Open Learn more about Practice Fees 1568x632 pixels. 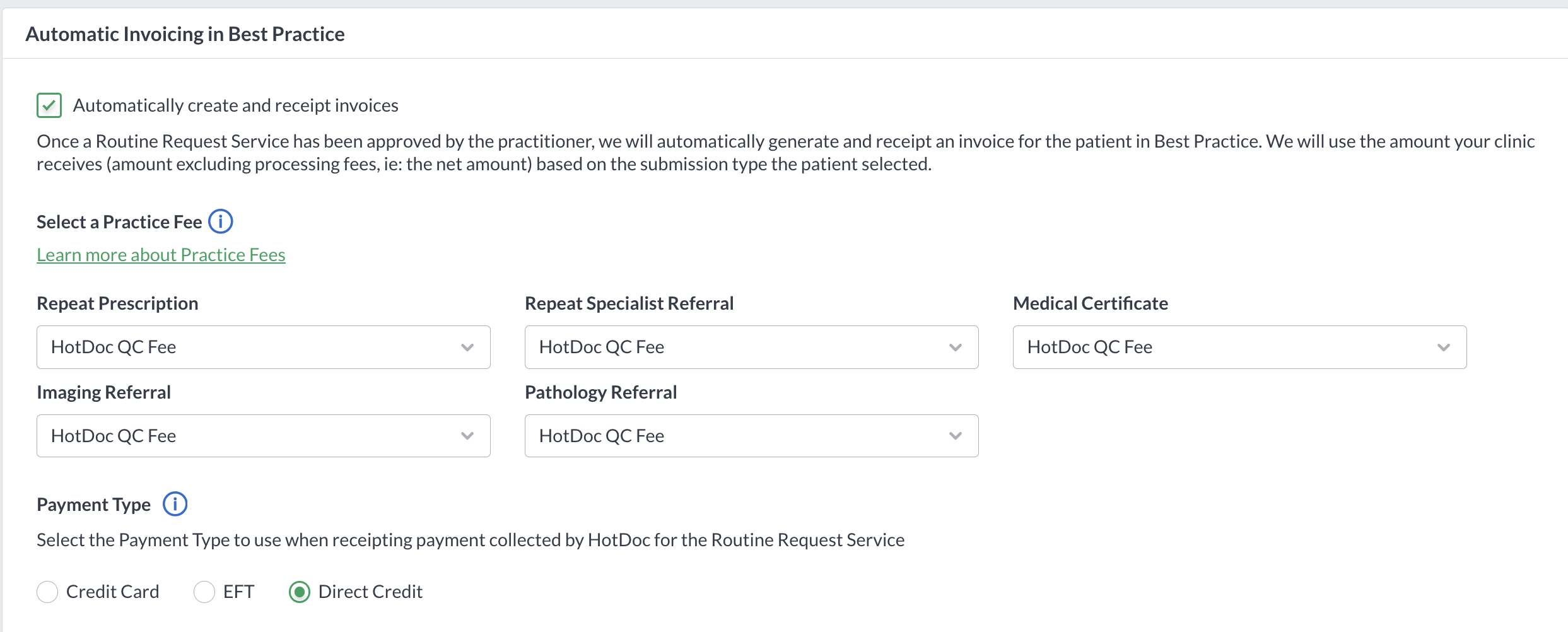[x=161, y=254]
